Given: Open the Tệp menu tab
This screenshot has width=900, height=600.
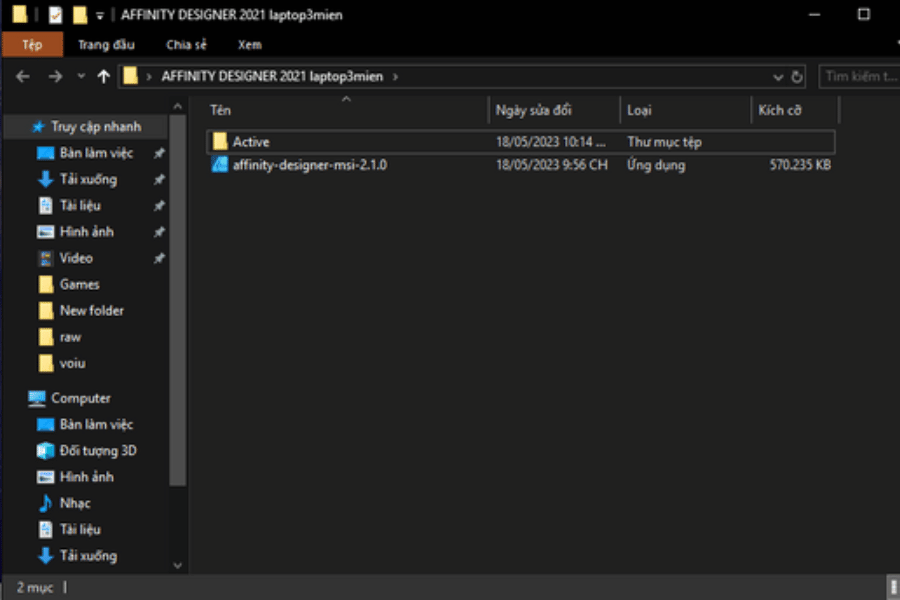Looking at the screenshot, I should (32, 45).
